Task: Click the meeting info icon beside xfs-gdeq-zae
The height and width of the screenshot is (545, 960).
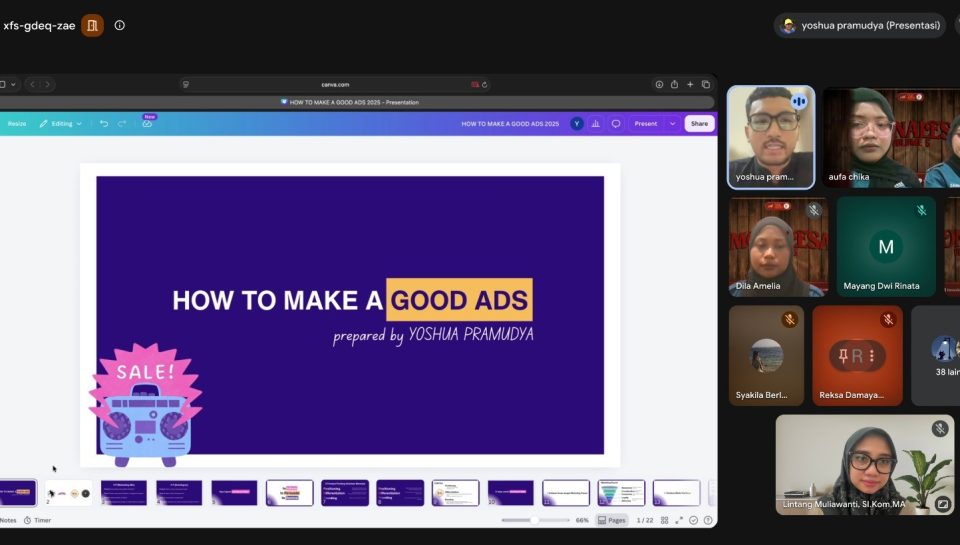Action: 119,25
